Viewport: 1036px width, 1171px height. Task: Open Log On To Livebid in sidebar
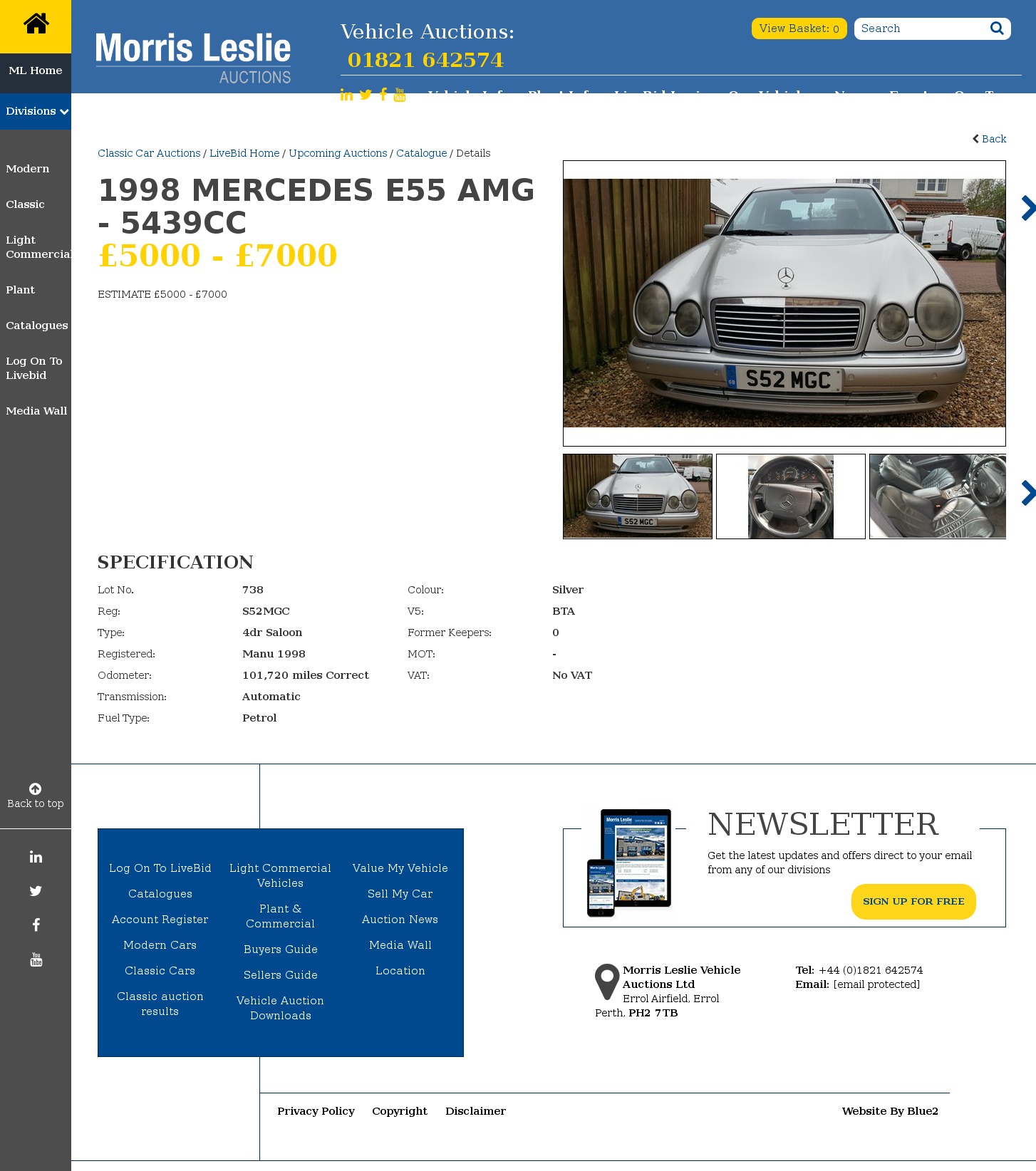[x=34, y=368]
